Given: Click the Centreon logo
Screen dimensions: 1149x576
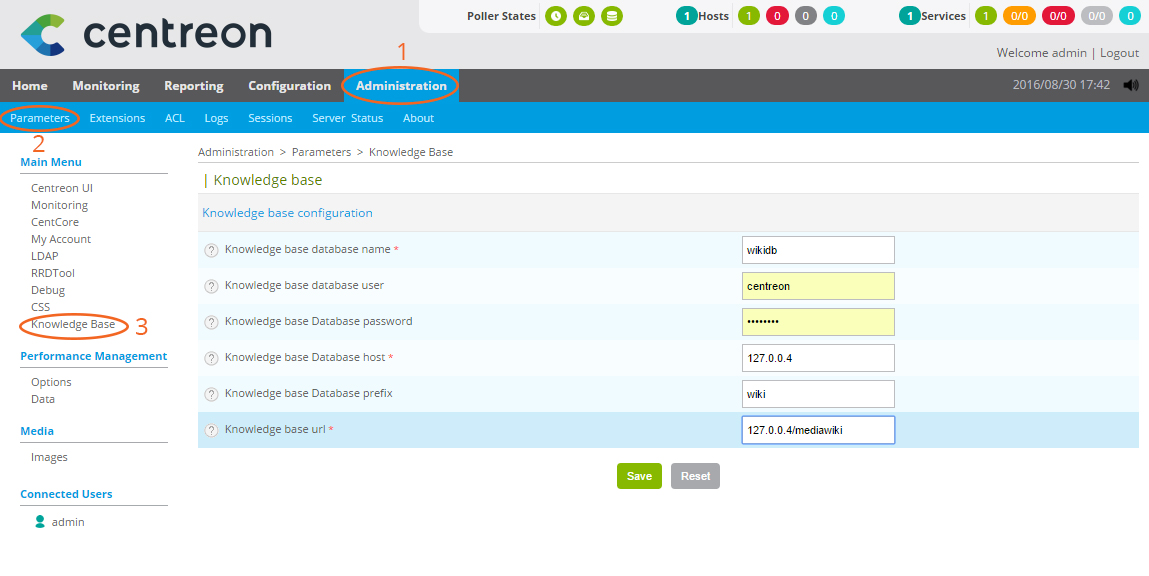Looking at the screenshot, I should click(146, 34).
